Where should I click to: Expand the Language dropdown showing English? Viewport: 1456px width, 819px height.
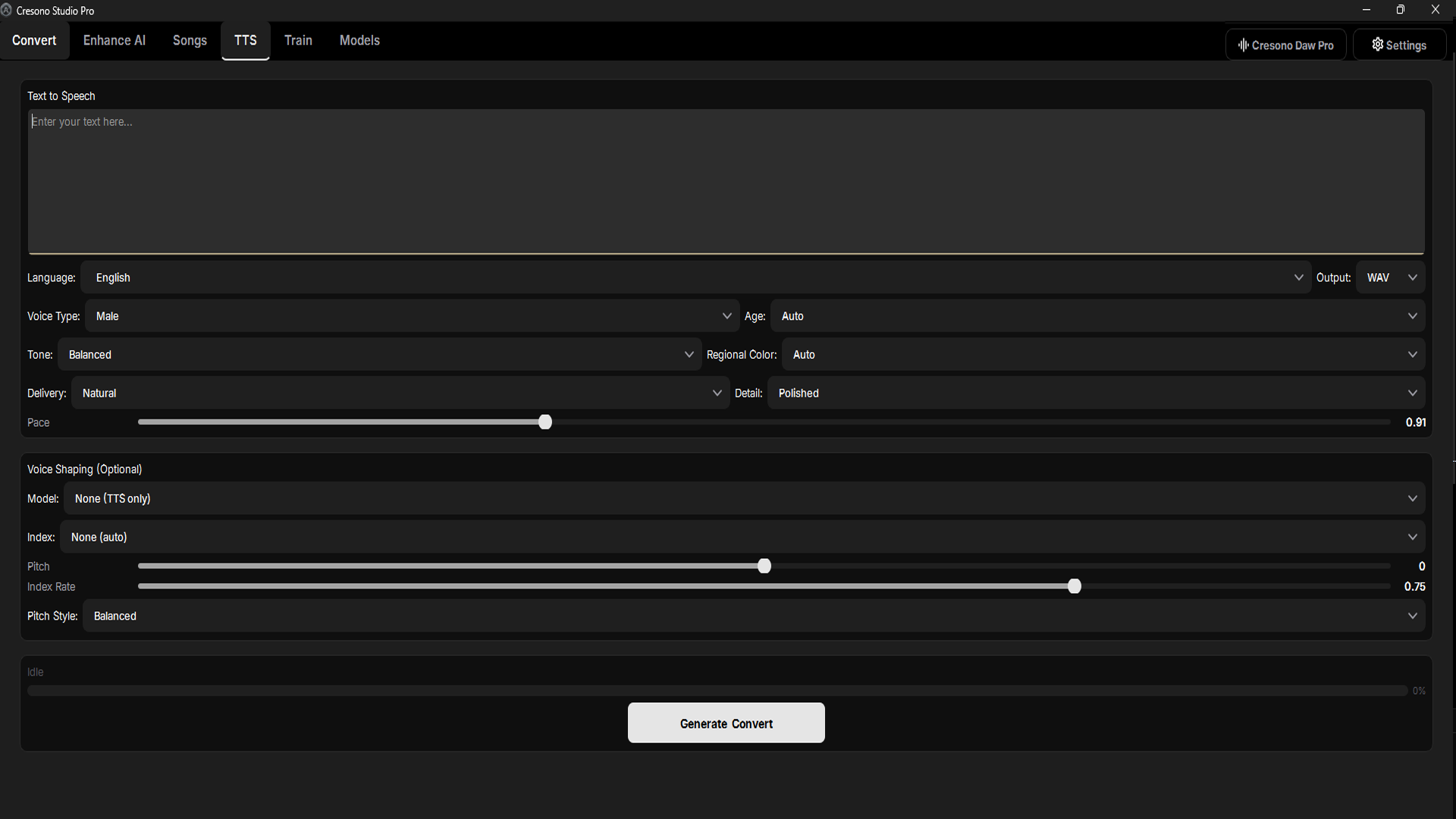(x=695, y=278)
